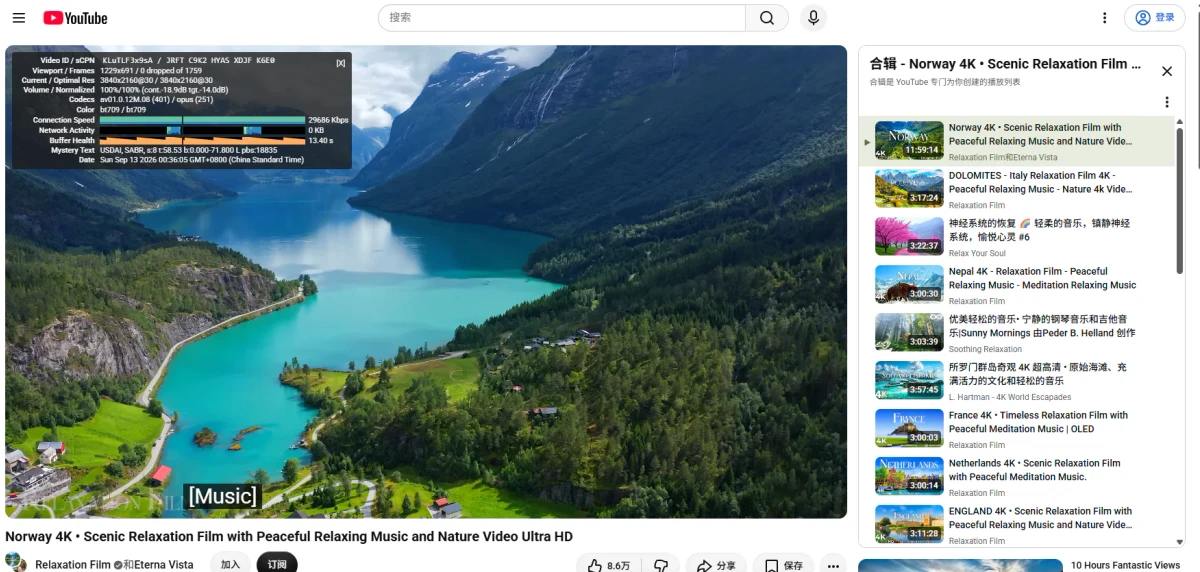Screen dimensions: 1200x572
Task: Go to the YouTube home logo
Action: click(x=75, y=18)
